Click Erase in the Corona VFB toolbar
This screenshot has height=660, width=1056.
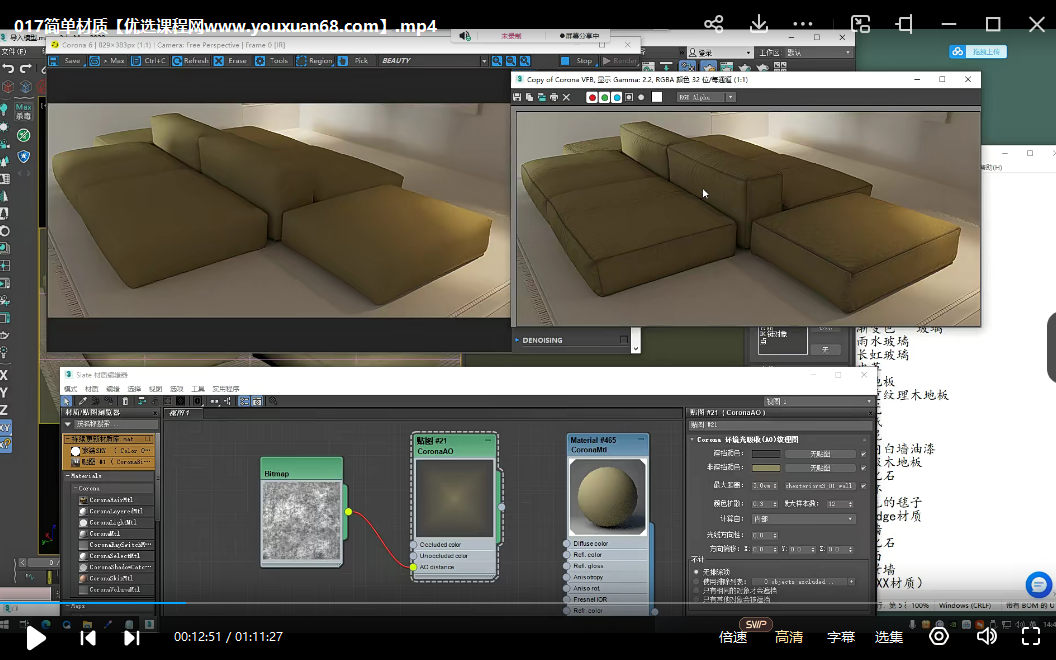pos(231,61)
